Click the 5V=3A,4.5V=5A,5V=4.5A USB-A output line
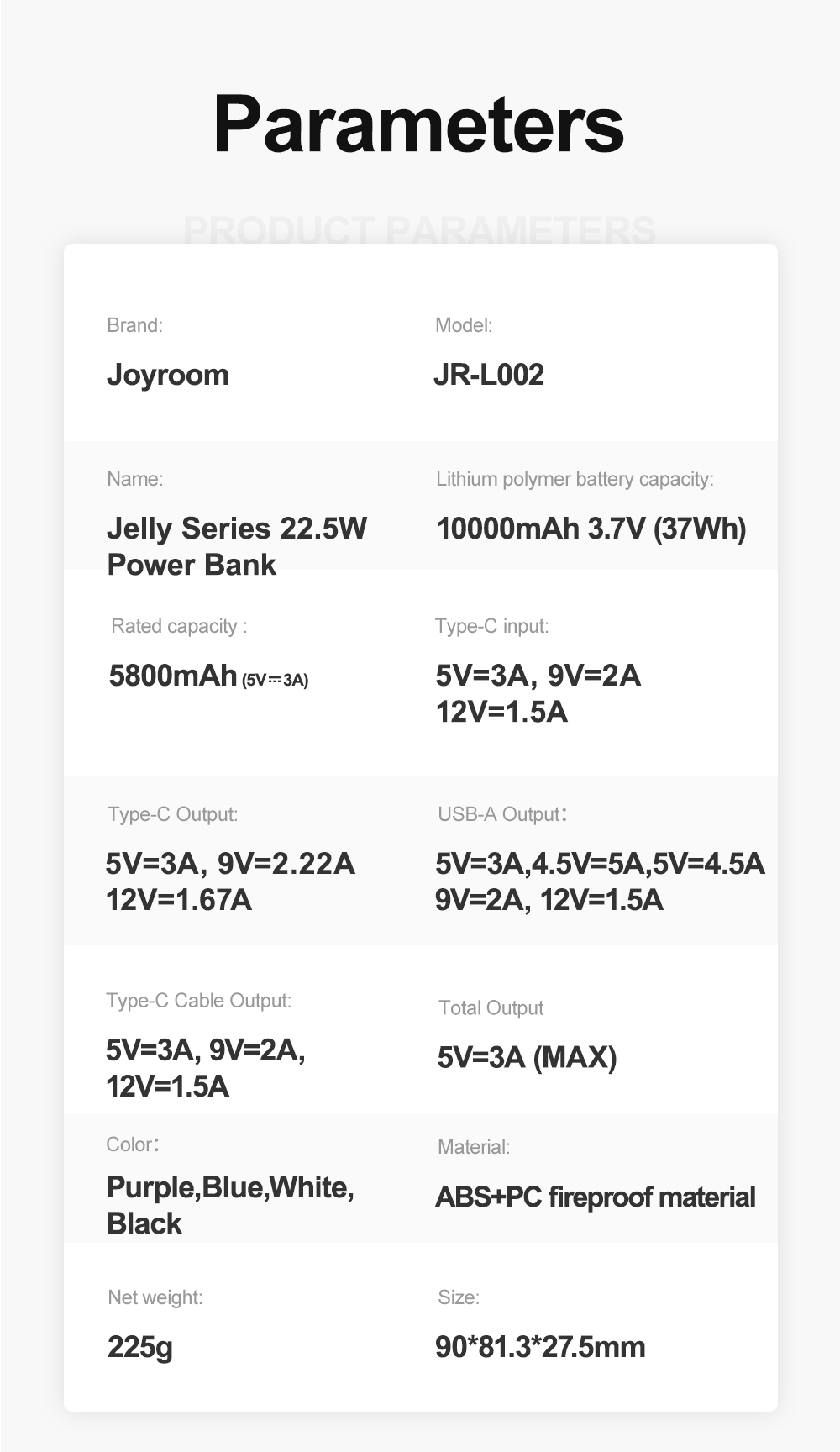The image size is (840, 1452). coord(600,863)
